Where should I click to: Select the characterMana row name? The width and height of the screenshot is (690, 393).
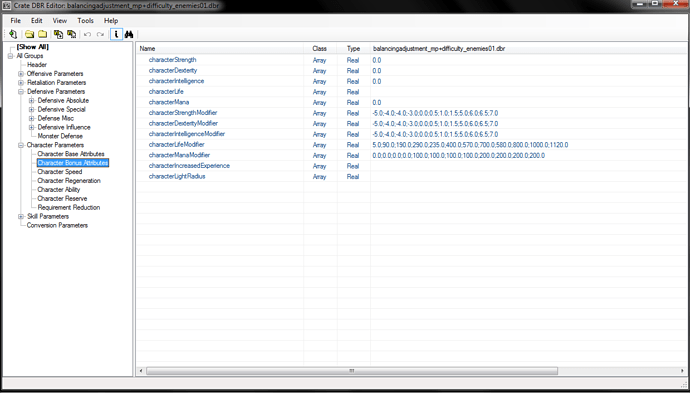click(x=169, y=102)
